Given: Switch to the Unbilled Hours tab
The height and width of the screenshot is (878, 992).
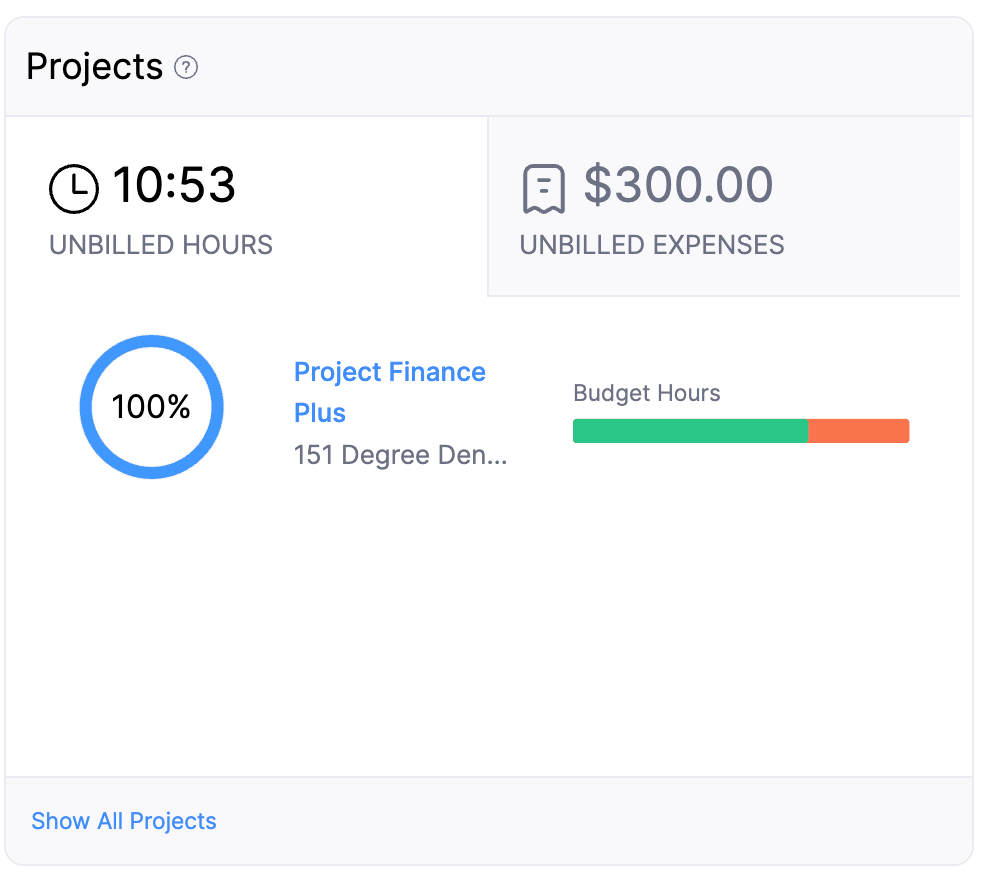Looking at the screenshot, I should [x=240, y=207].
